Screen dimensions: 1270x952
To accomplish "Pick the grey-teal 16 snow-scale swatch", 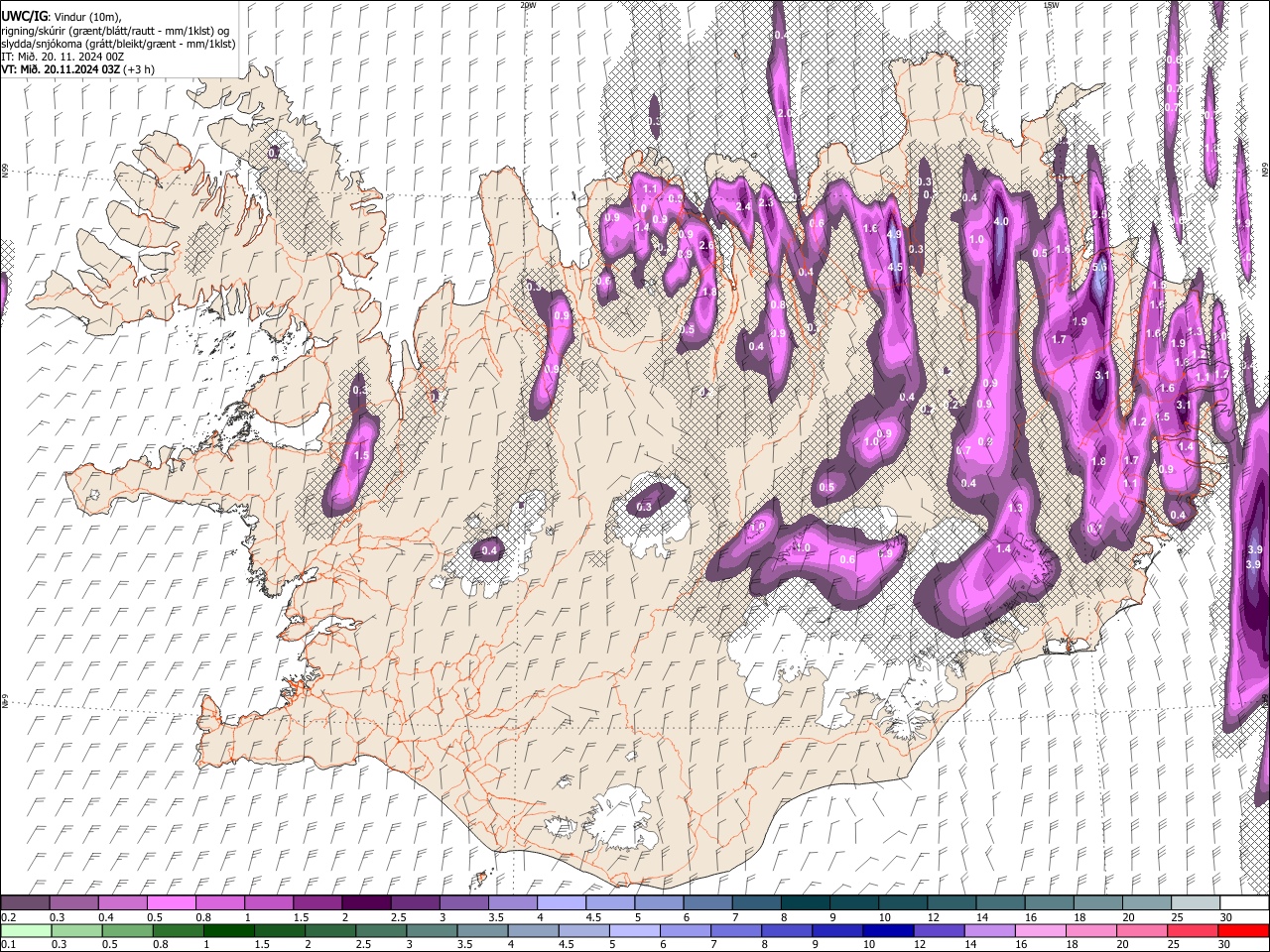I will tap(1049, 902).
